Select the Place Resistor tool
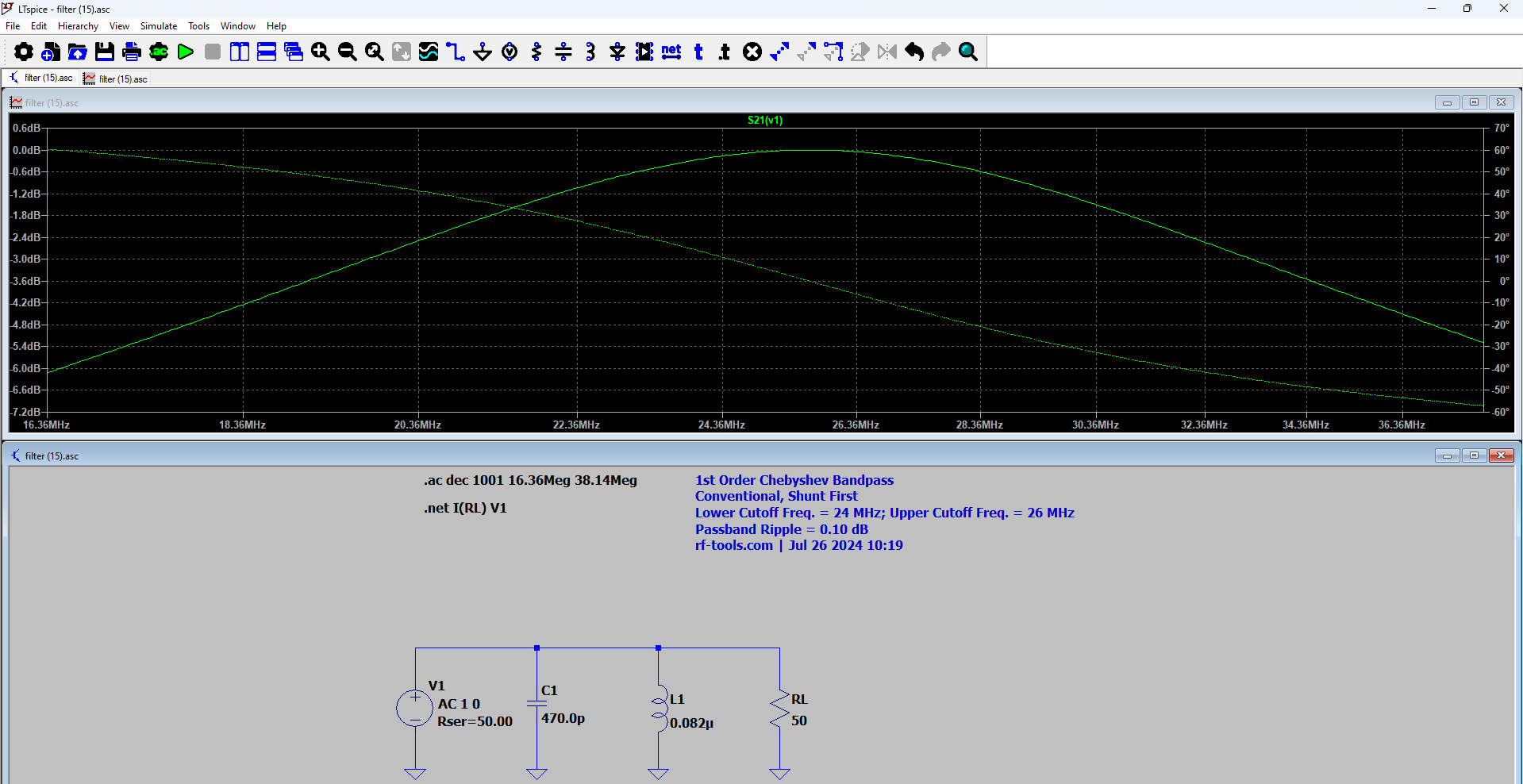 pos(537,52)
